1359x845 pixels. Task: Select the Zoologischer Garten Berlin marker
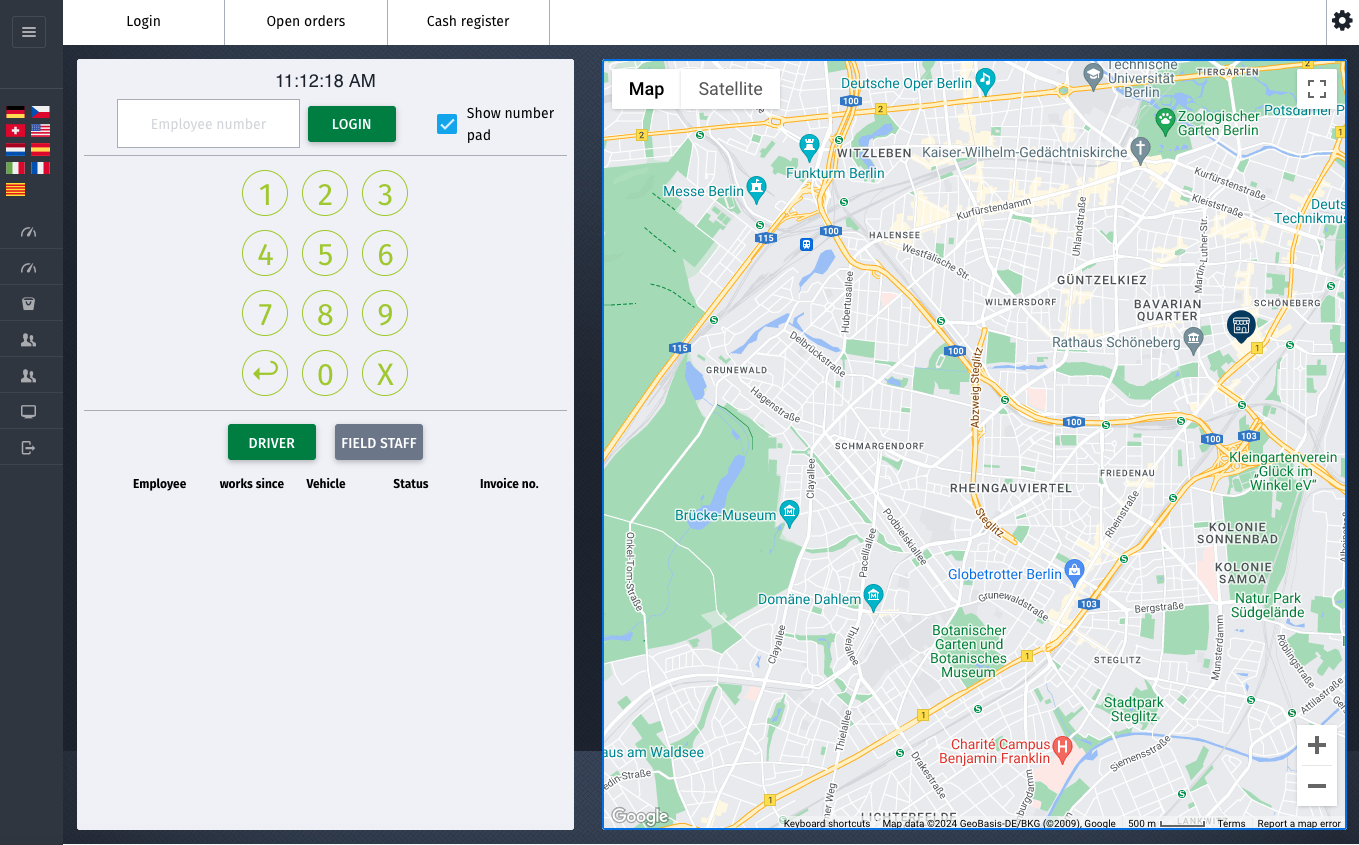click(1165, 119)
